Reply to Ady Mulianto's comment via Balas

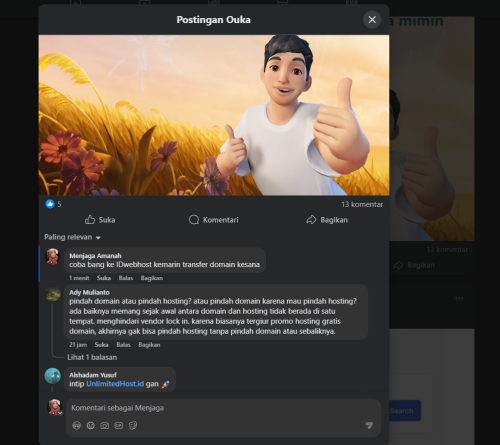[123, 345]
